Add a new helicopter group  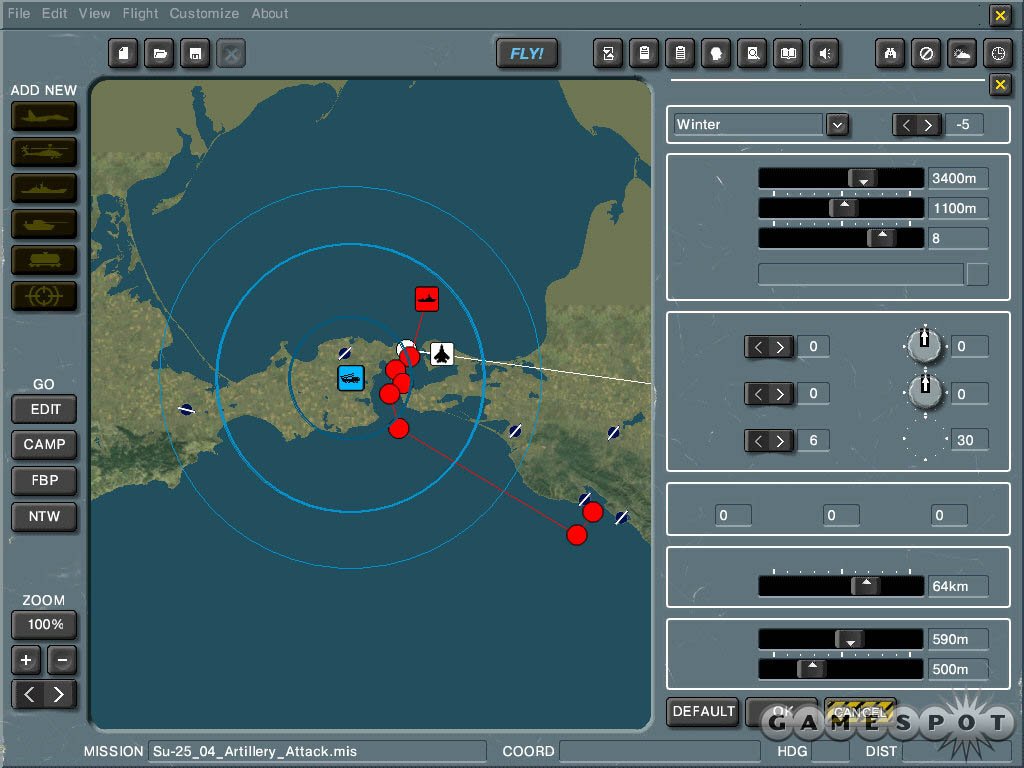click(x=44, y=151)
